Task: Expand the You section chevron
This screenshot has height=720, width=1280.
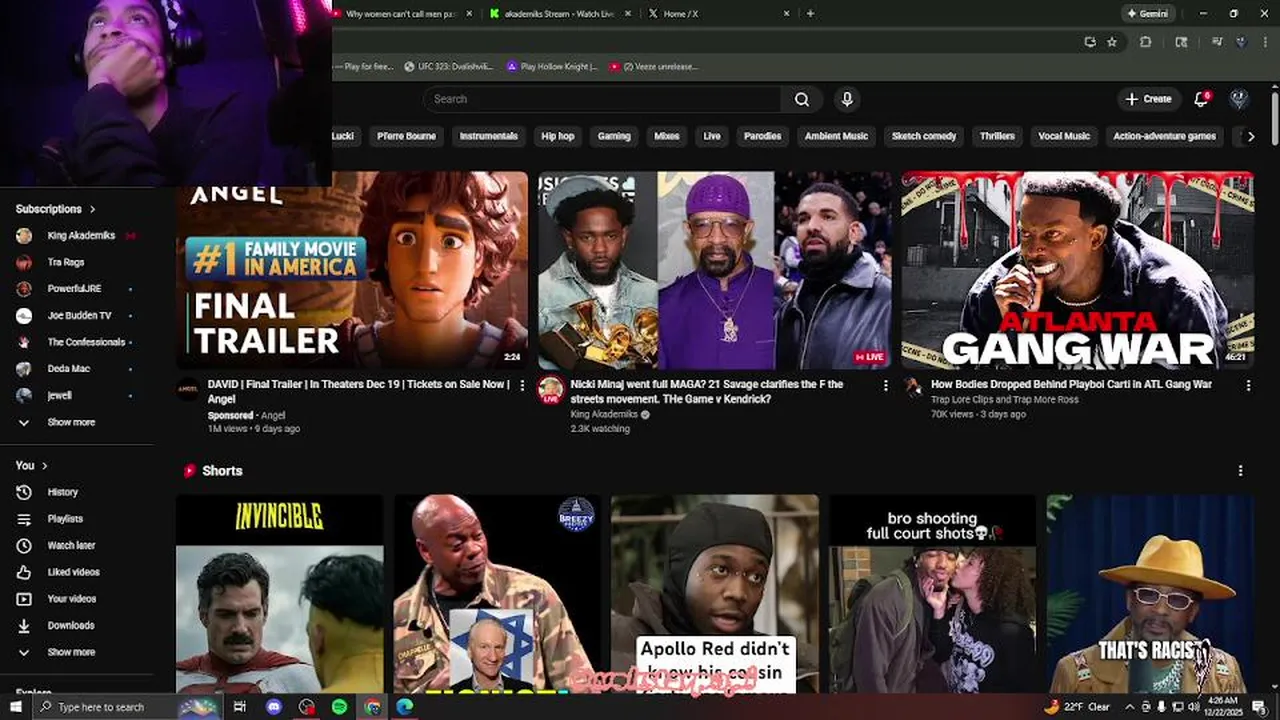Action: (45, 465)
